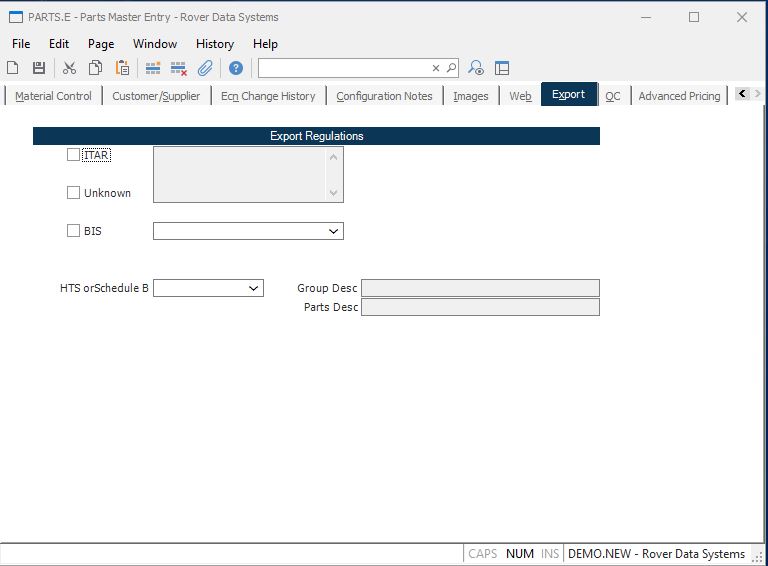Switch to the Configuration Notes tab
Image resolution: width=768 pixels, height=566 pixels.
[384, 96]
